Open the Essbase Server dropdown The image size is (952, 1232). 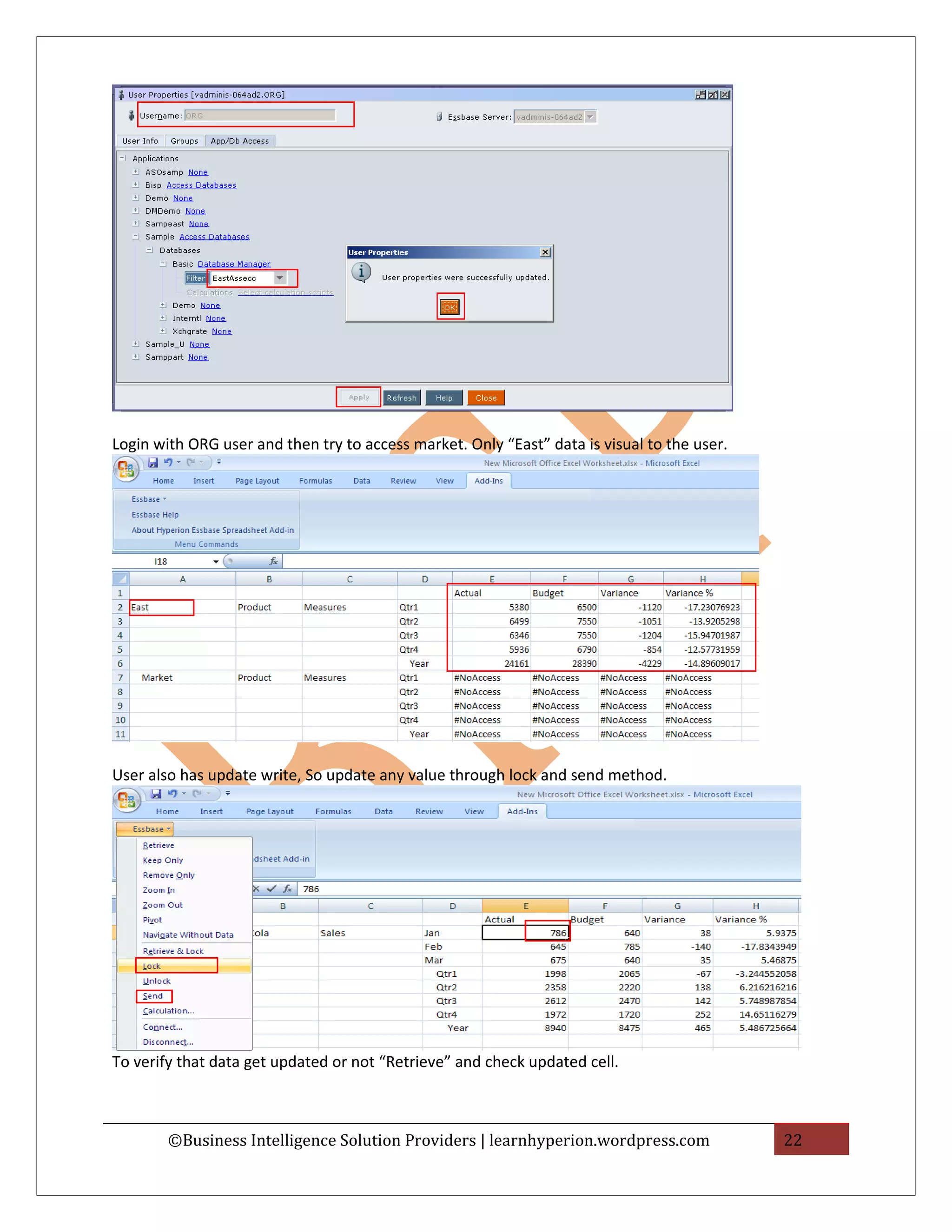pyautogui.click(x=590, y=117)
